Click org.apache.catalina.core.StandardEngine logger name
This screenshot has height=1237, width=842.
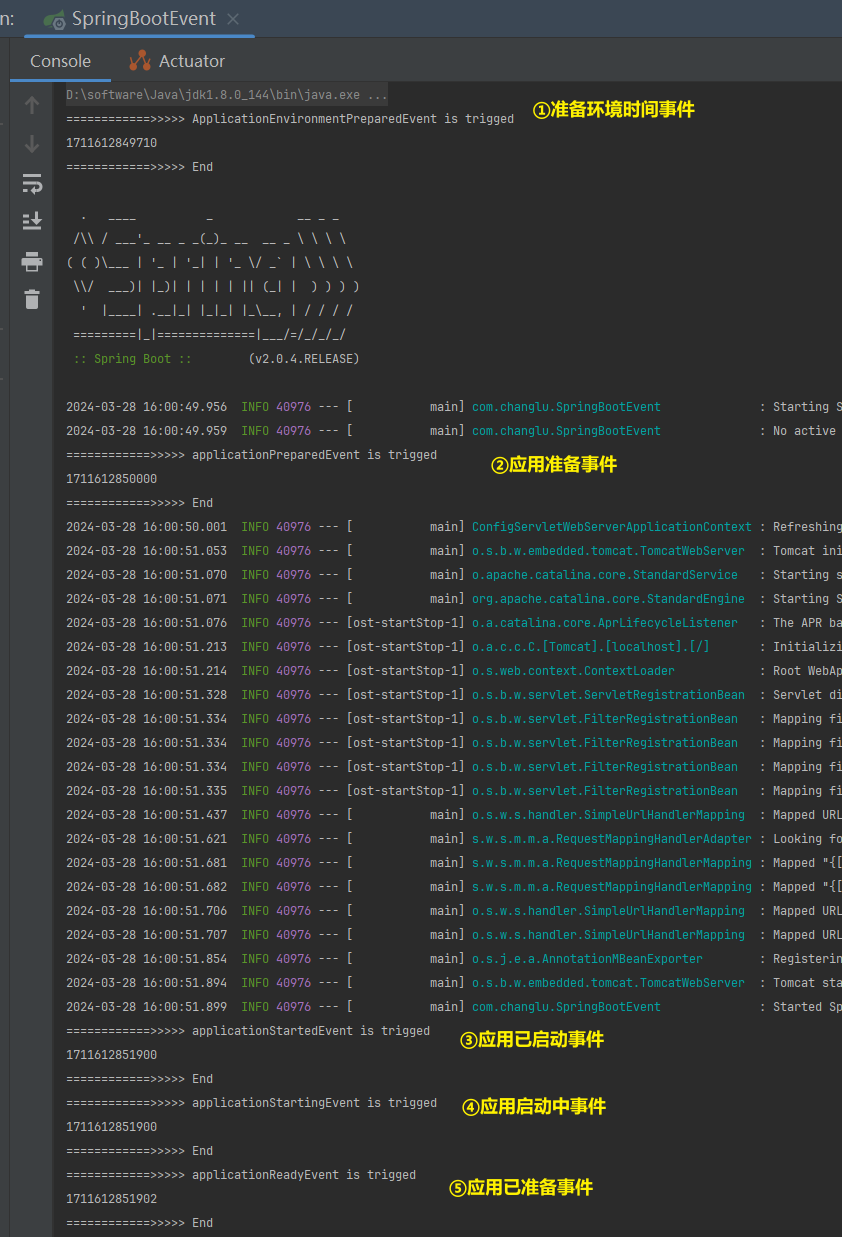pos(608,599)
